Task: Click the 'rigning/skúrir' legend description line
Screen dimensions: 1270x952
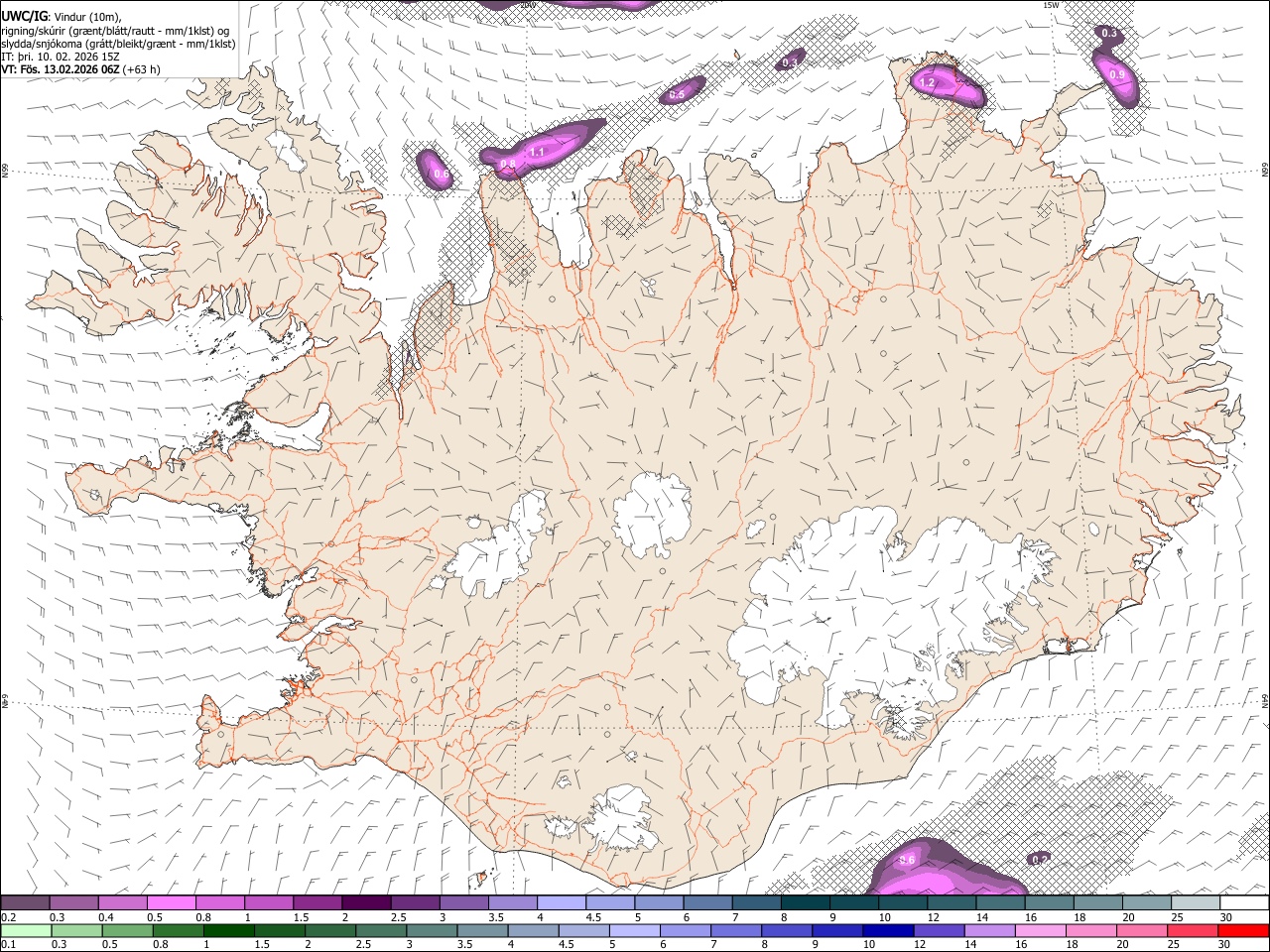Action: click(x=115, y=30)
